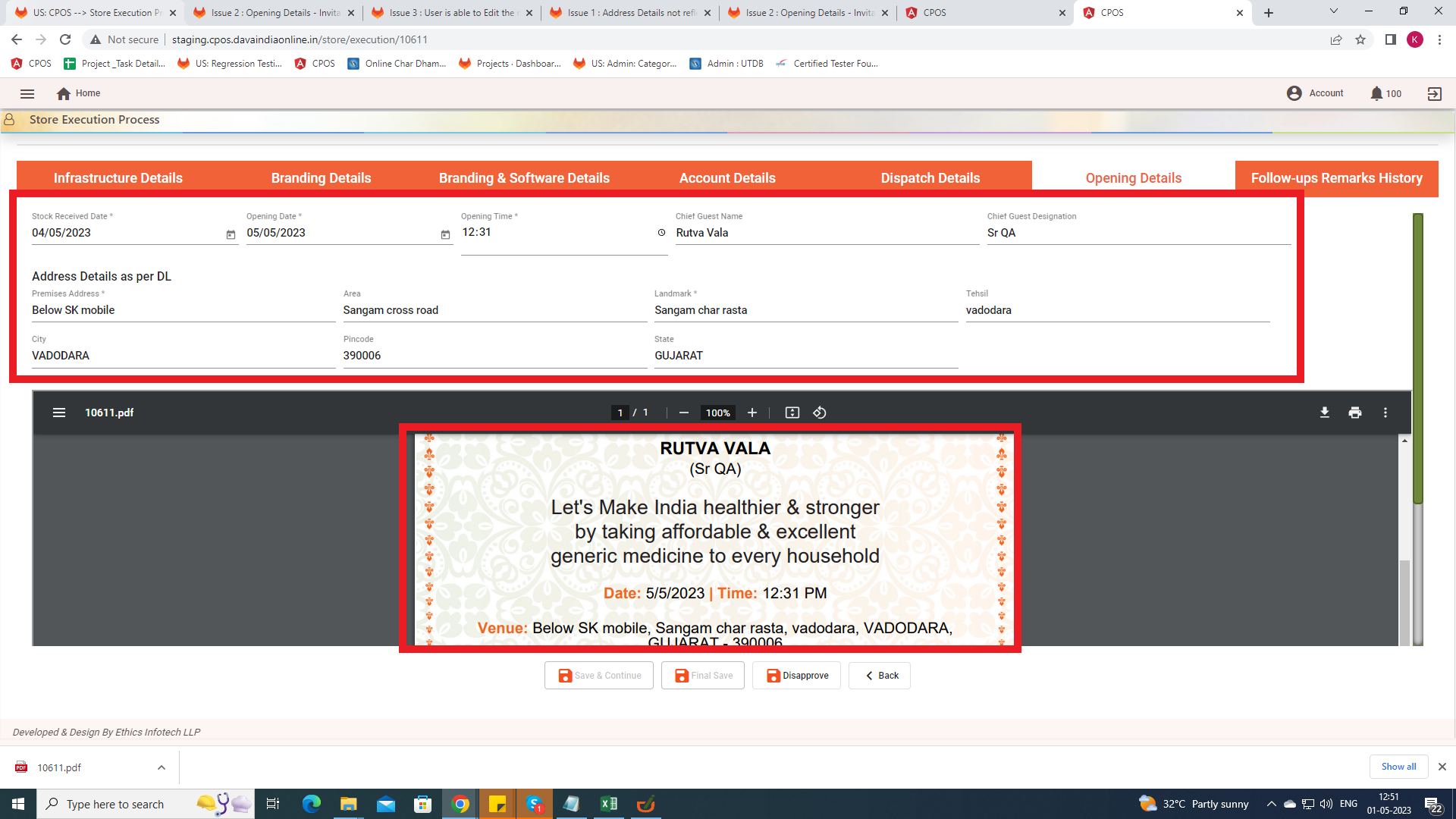Download PDF using the download icon

[x=1324, y=413]
